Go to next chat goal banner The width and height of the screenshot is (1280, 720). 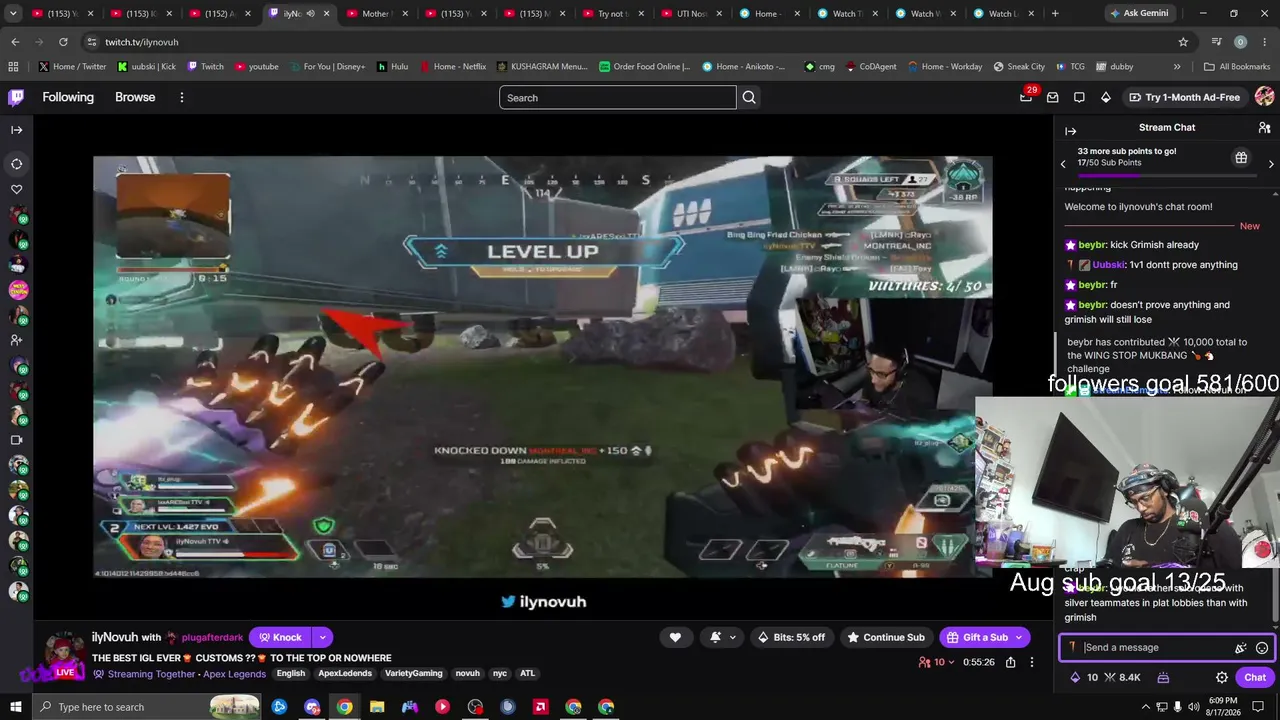coord(1271,163)
